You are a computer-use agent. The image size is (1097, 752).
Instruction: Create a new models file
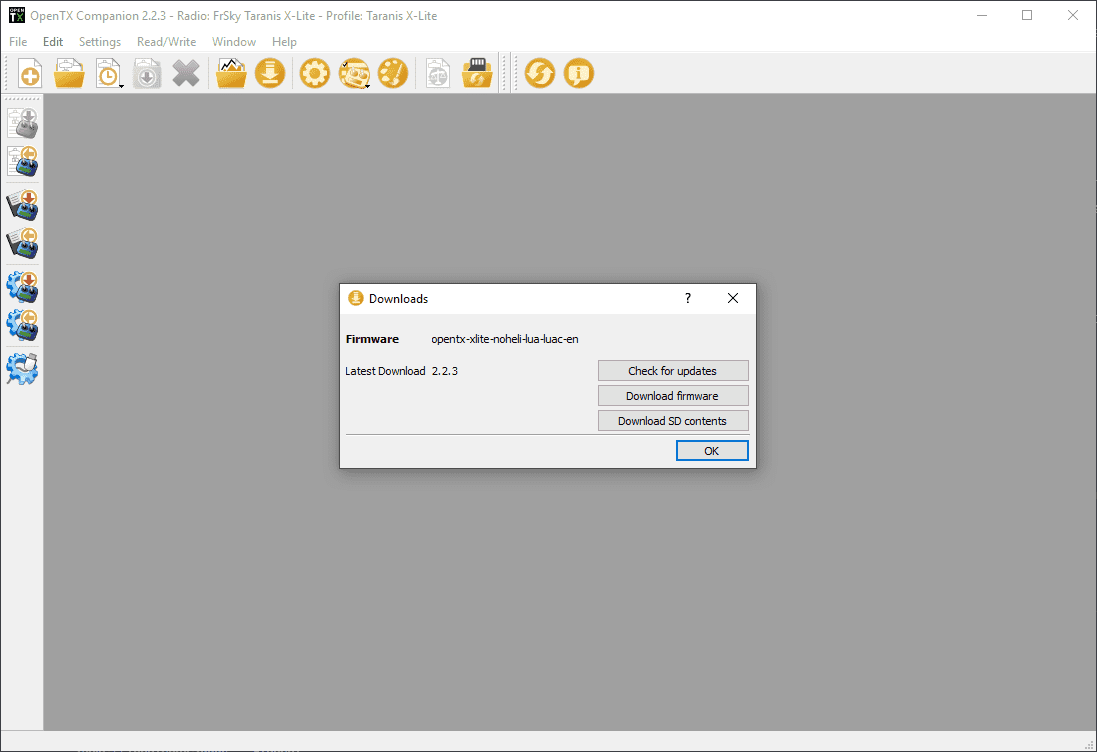[x=30, y=73]
